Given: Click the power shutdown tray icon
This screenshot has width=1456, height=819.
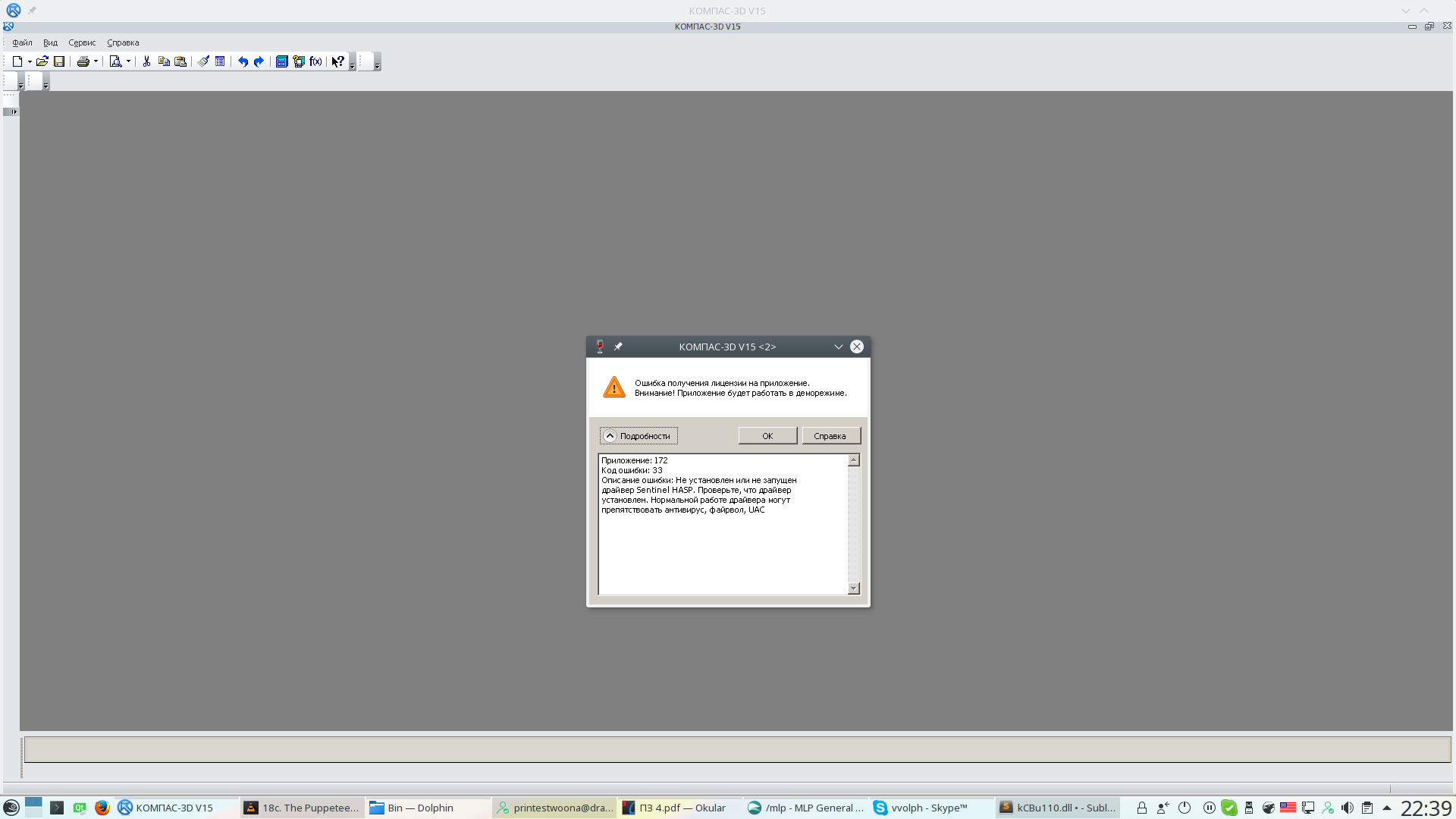Looking at the screenshot, I should pos(1185,808).
